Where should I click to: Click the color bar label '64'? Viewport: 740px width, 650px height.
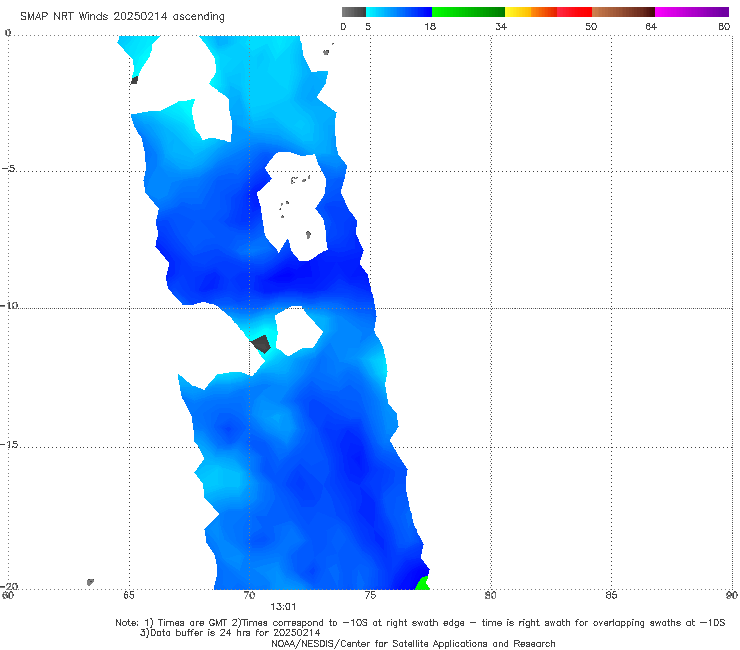click(651, 26)
